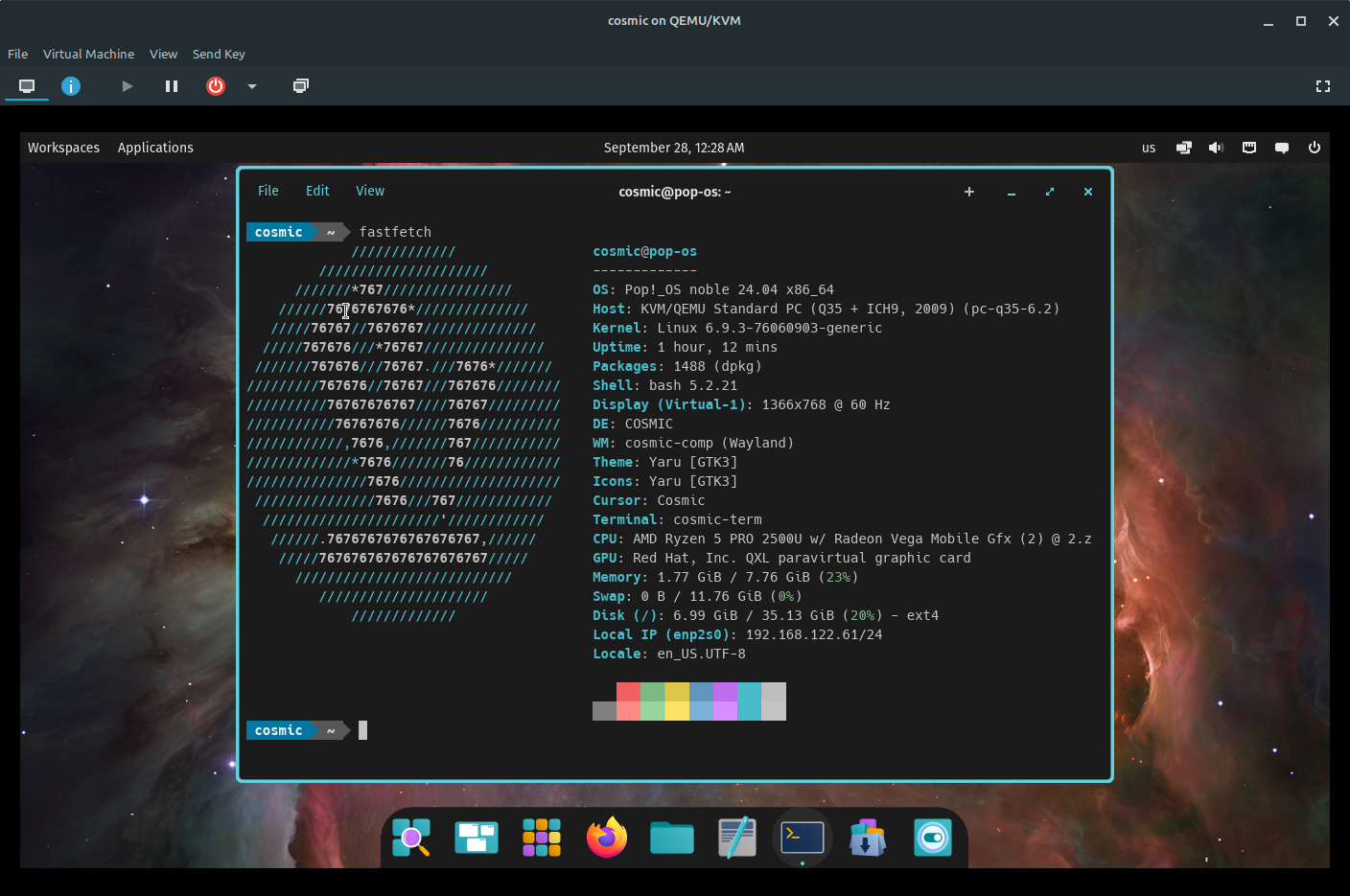This screenshot has height=896, width=1350.
Task: Open the app library grid in dock
Action: [542, 838]
